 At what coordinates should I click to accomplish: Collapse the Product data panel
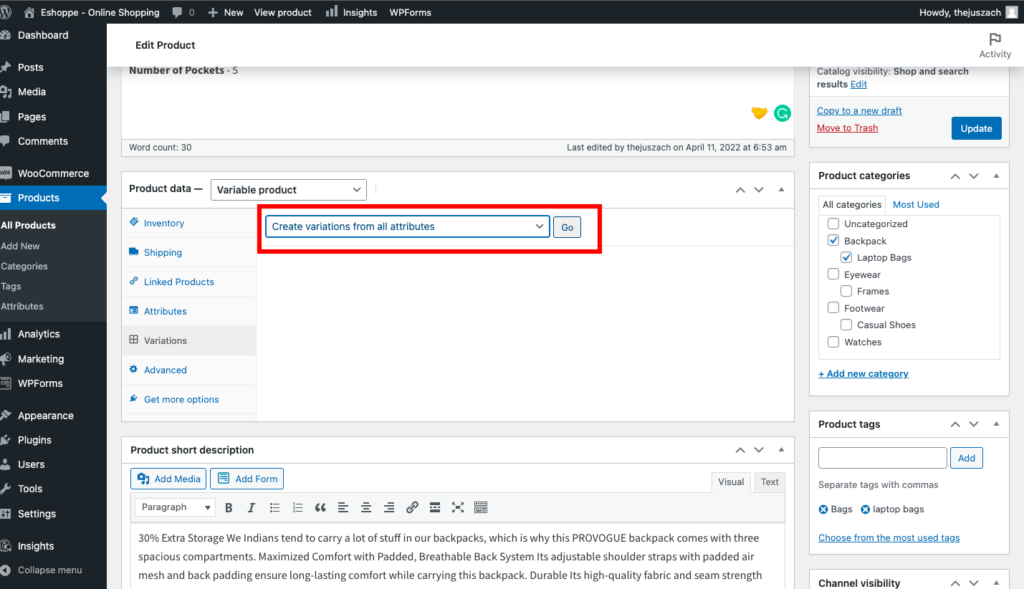(x=781, y=189)
